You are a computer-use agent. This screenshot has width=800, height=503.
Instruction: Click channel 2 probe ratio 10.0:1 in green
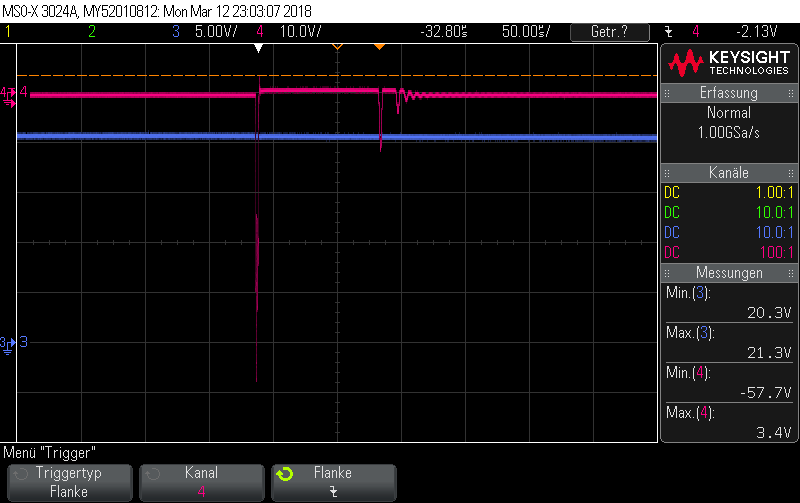point(774,213)
